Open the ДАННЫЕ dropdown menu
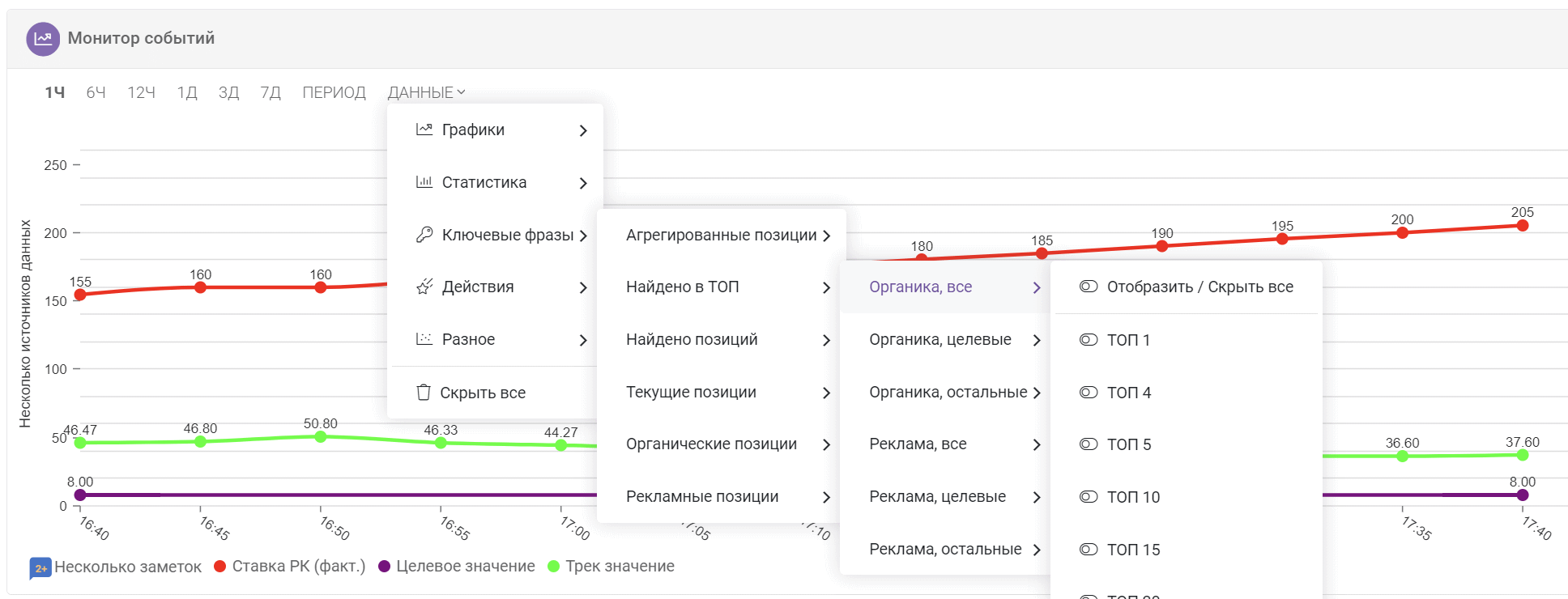1568x599 pixels. coord(425,92)
